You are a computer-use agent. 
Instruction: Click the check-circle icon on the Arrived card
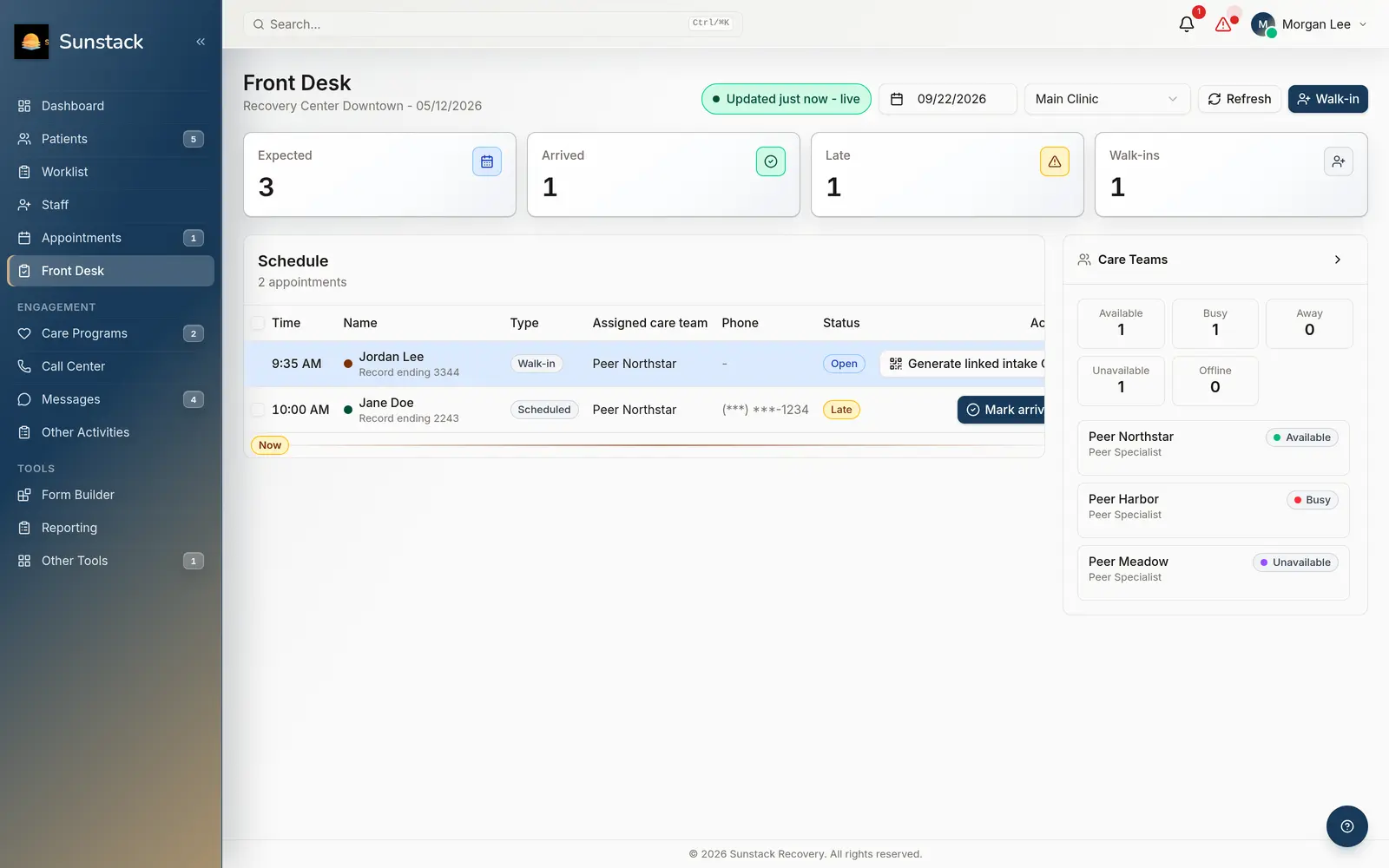point(771,161)
